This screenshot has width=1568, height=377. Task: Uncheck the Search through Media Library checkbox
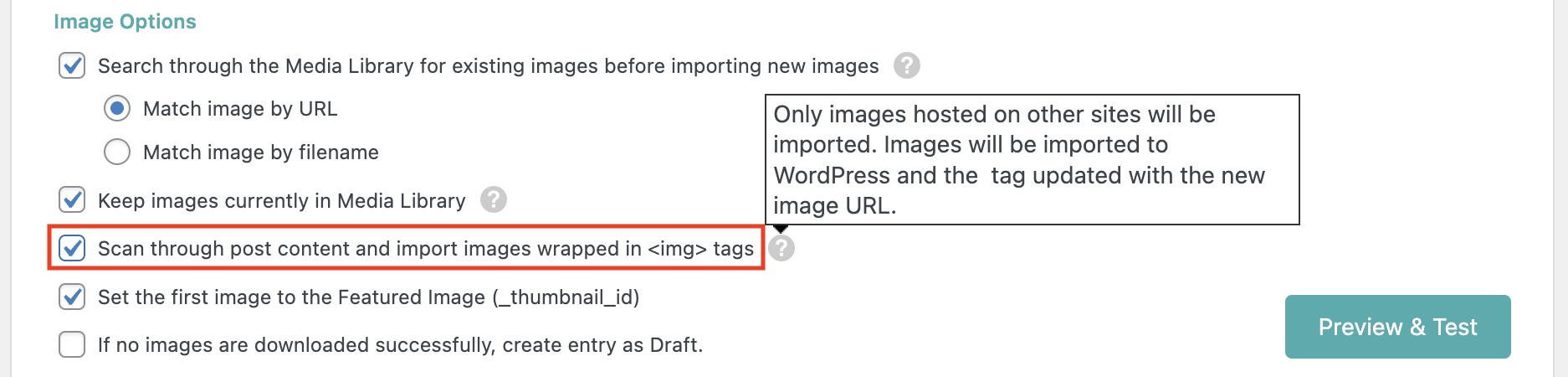point(72,65)
